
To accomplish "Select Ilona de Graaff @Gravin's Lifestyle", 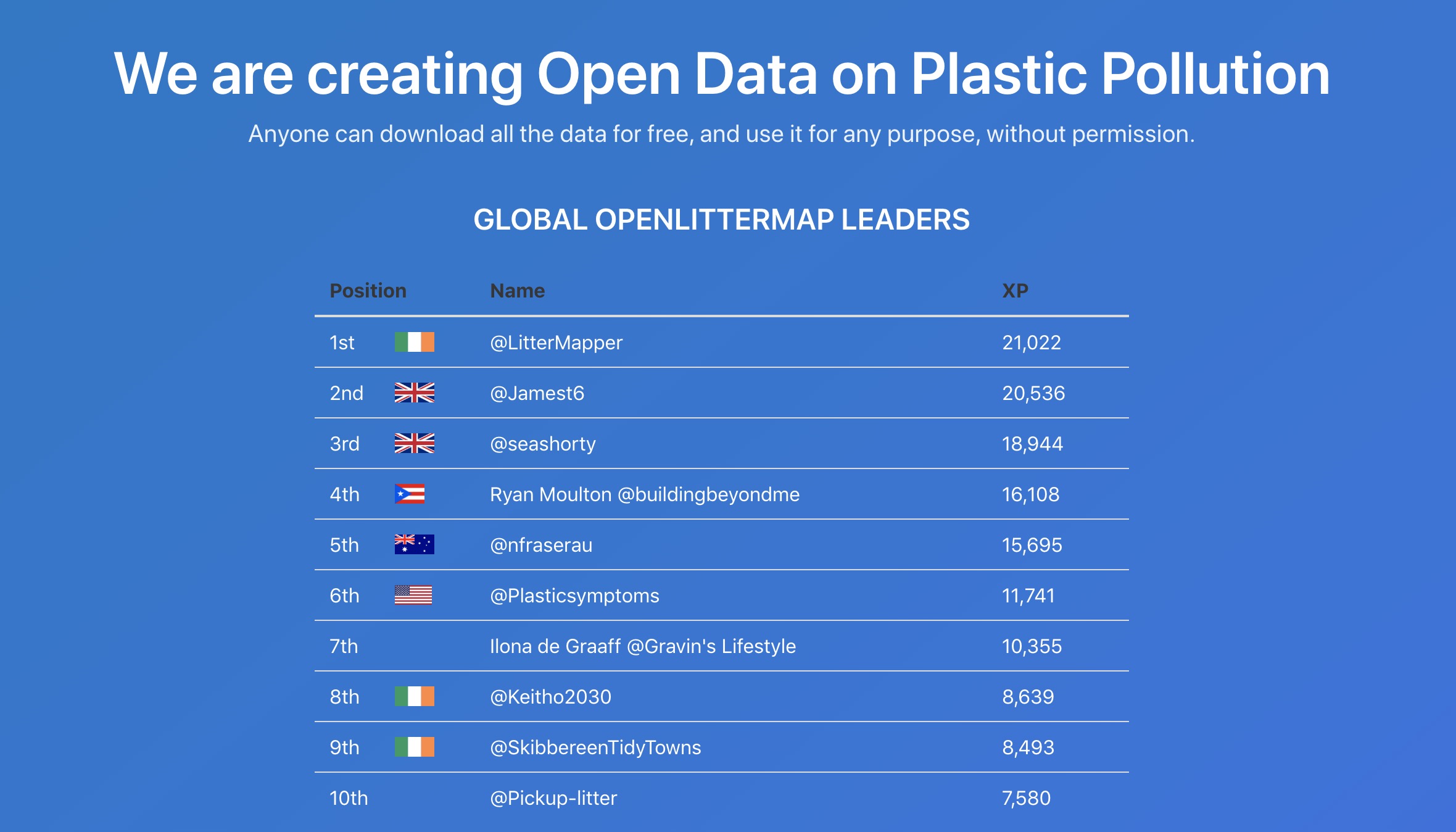I will (x=642, y=646).
